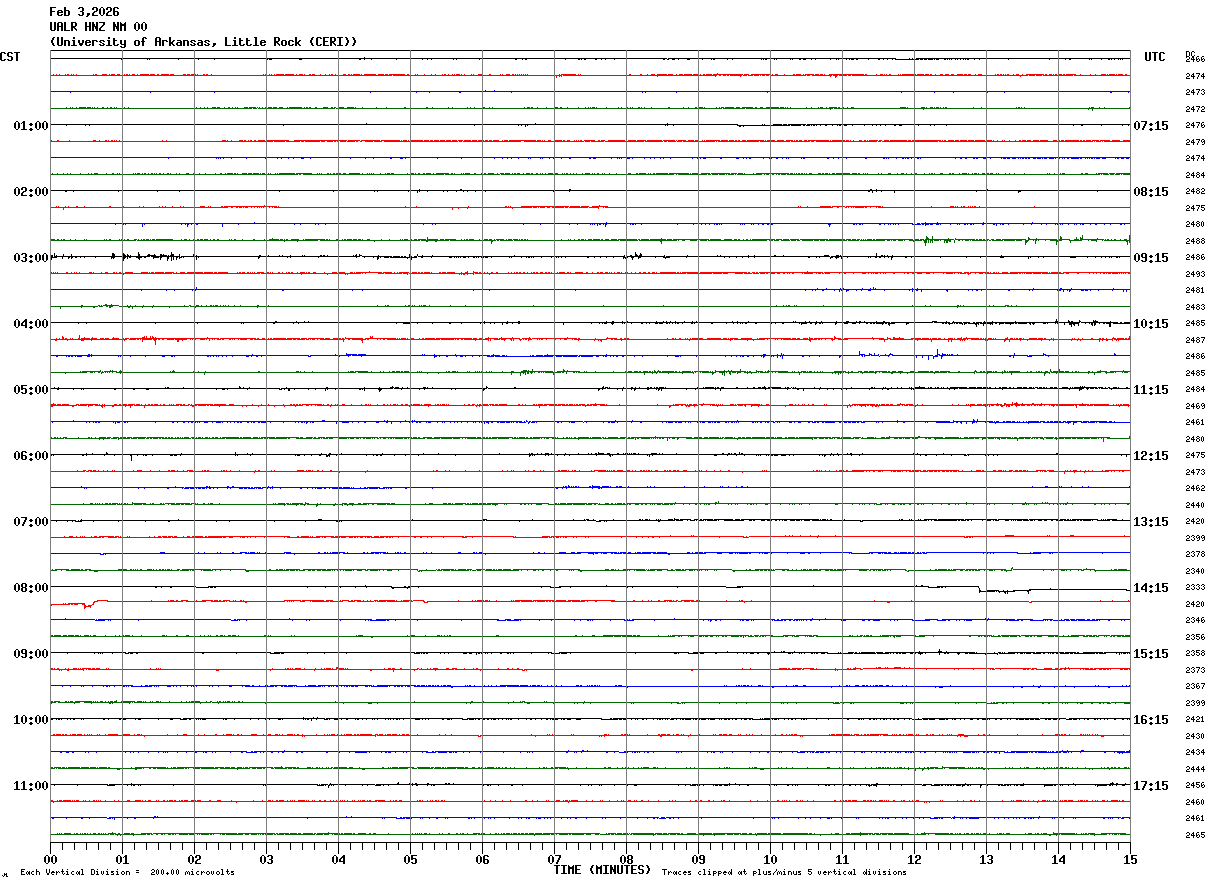The height and width of the screenshot is (886, 1210).
Task: Select the 09:00 CST row label
Action: (31, 654)
